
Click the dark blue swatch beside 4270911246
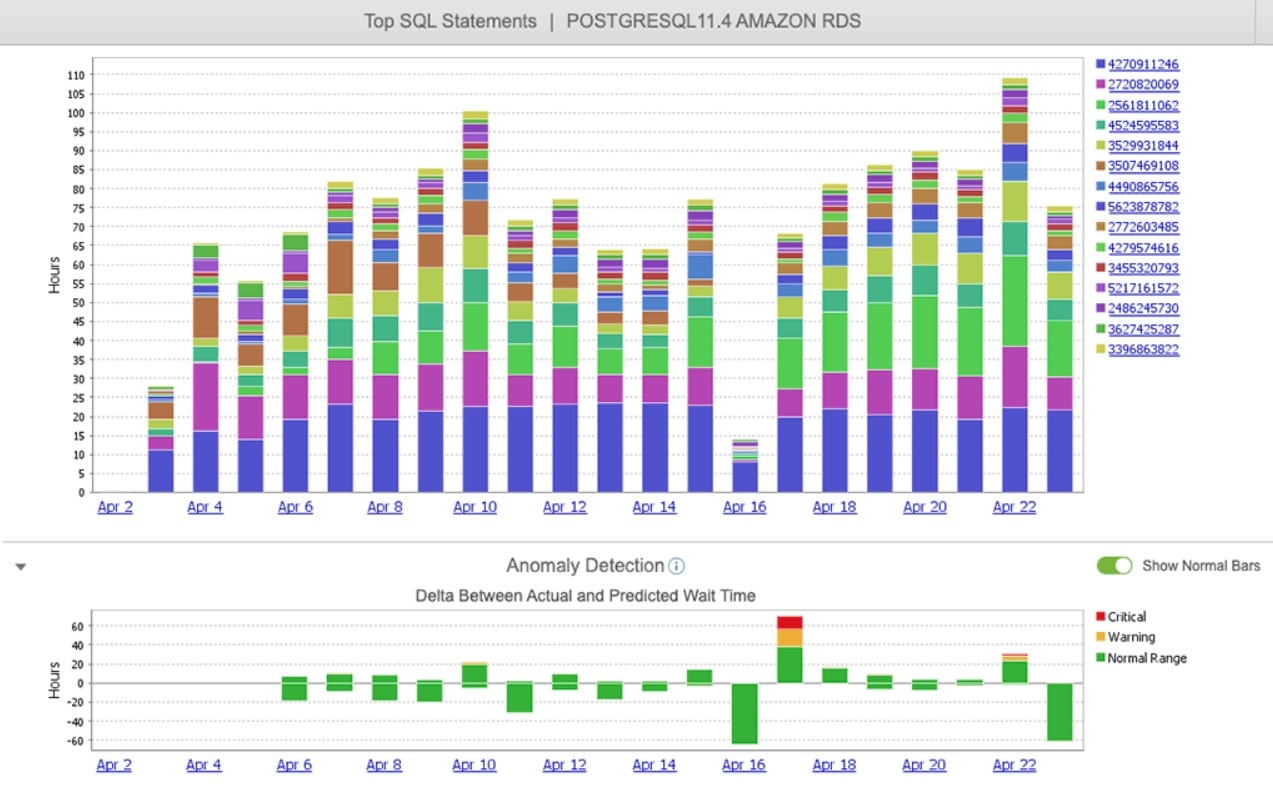coord(1101,64)
